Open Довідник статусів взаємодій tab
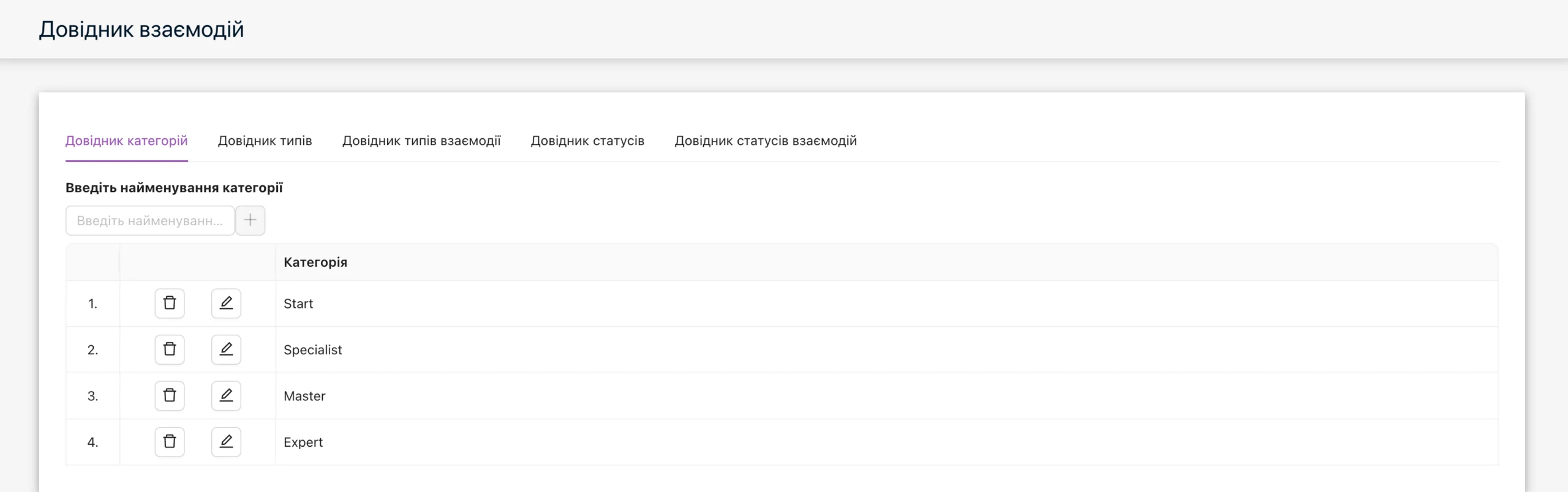The width and height of the screenshot is (1568, 492). click(766, 141)
